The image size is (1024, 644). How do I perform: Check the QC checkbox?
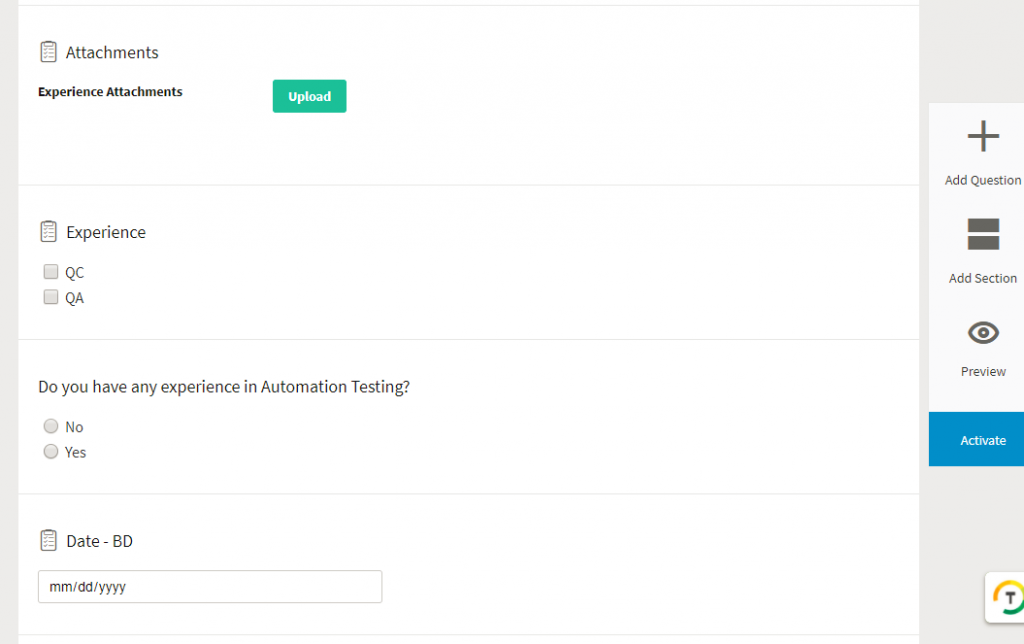click(50, 271)
